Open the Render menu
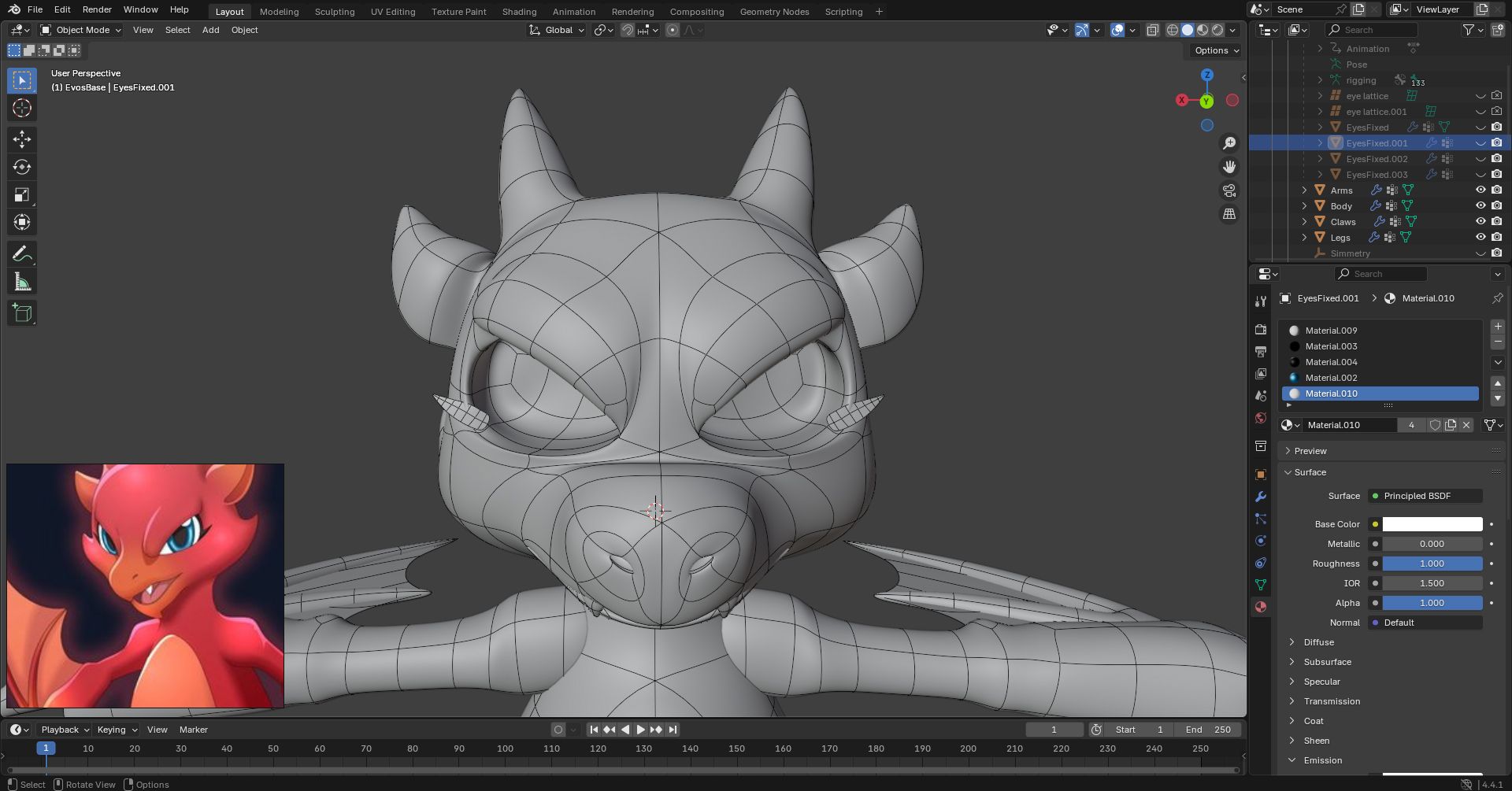1512x791 pixels. click(97, 9)
